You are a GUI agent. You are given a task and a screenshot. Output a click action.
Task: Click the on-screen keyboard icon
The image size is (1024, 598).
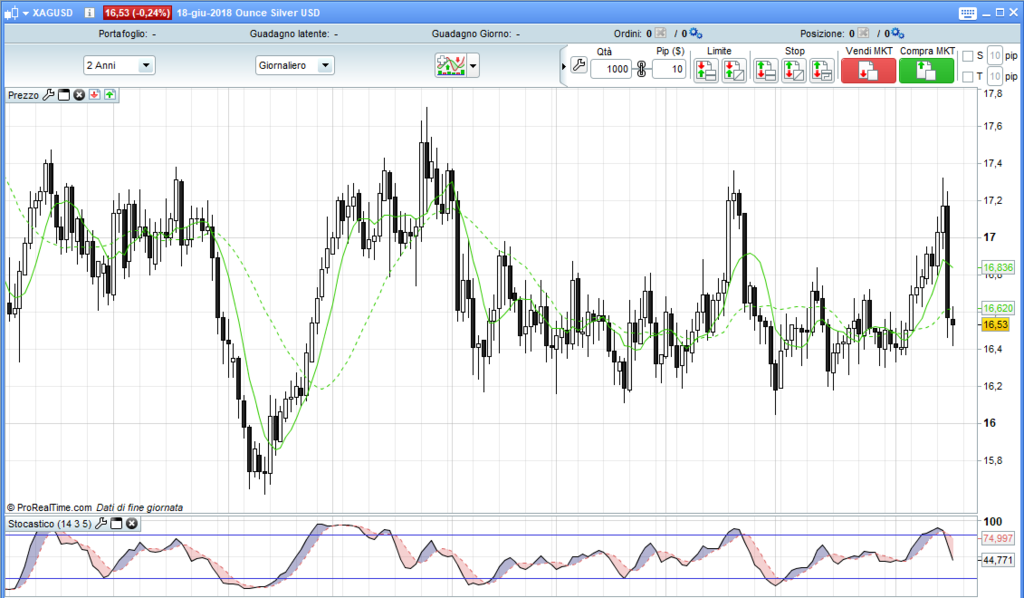(967, 13)
